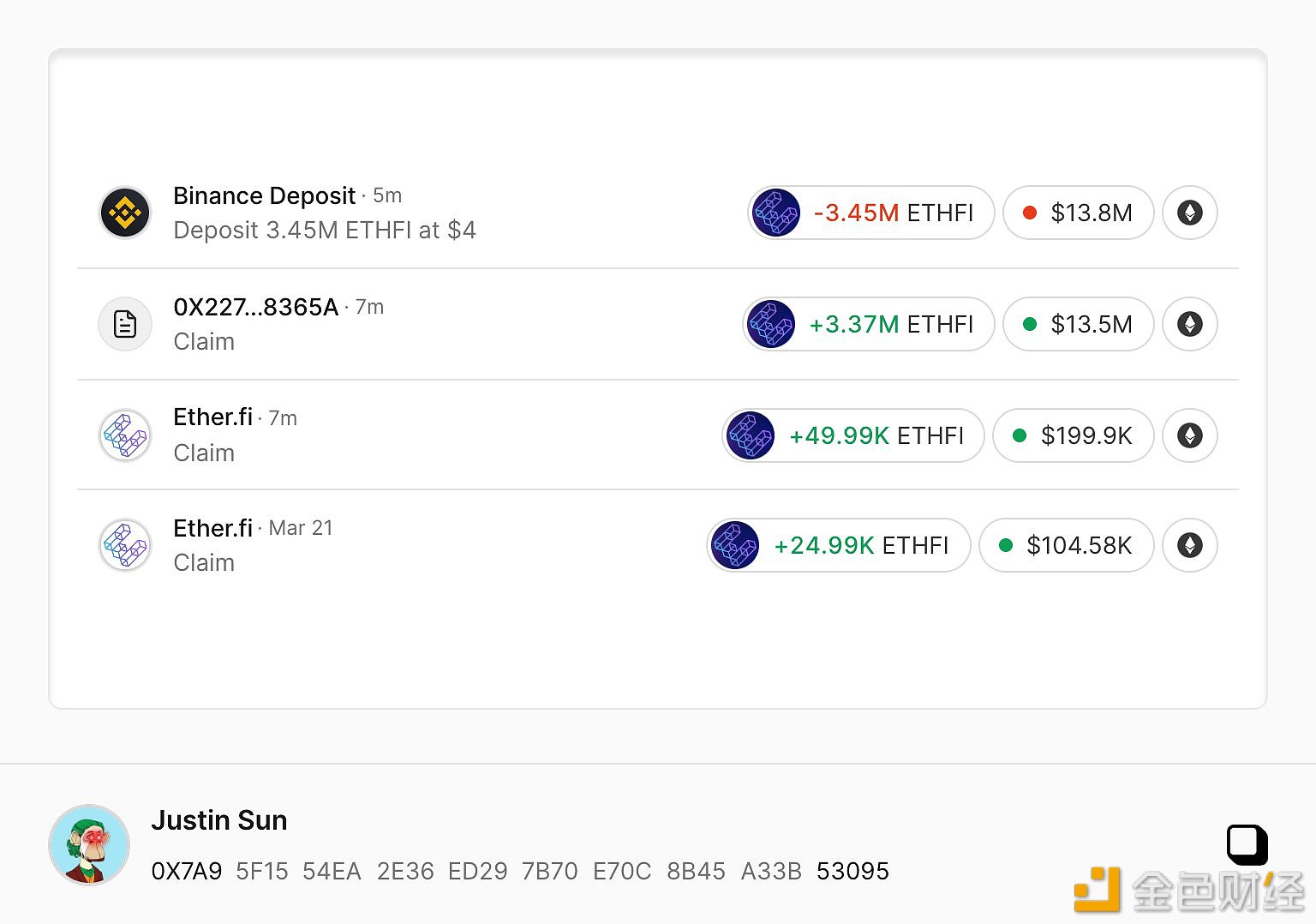This screenshot has width=1316, height=924.
Task: Click the $199.9K value pill
Action: [1073, 435]
